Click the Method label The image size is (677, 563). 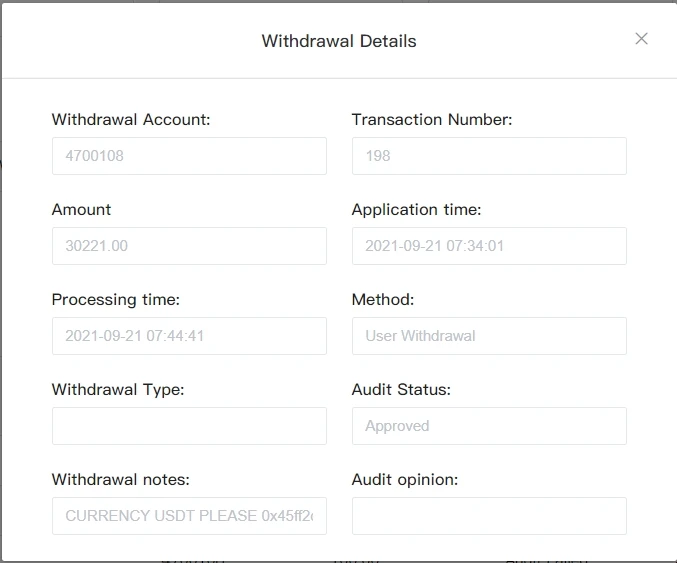[383, 300]
